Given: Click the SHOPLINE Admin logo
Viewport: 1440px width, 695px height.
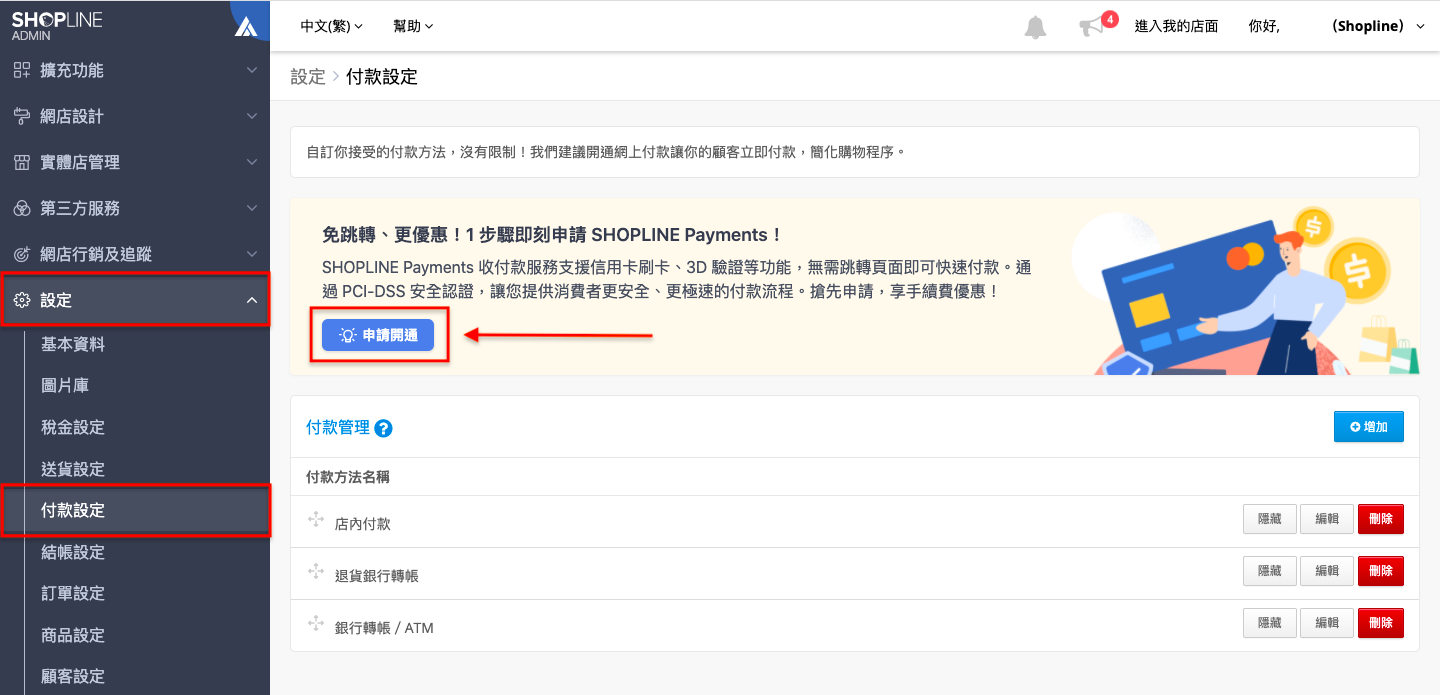Looking at the screenshot, I should click(x=57, y=26).
